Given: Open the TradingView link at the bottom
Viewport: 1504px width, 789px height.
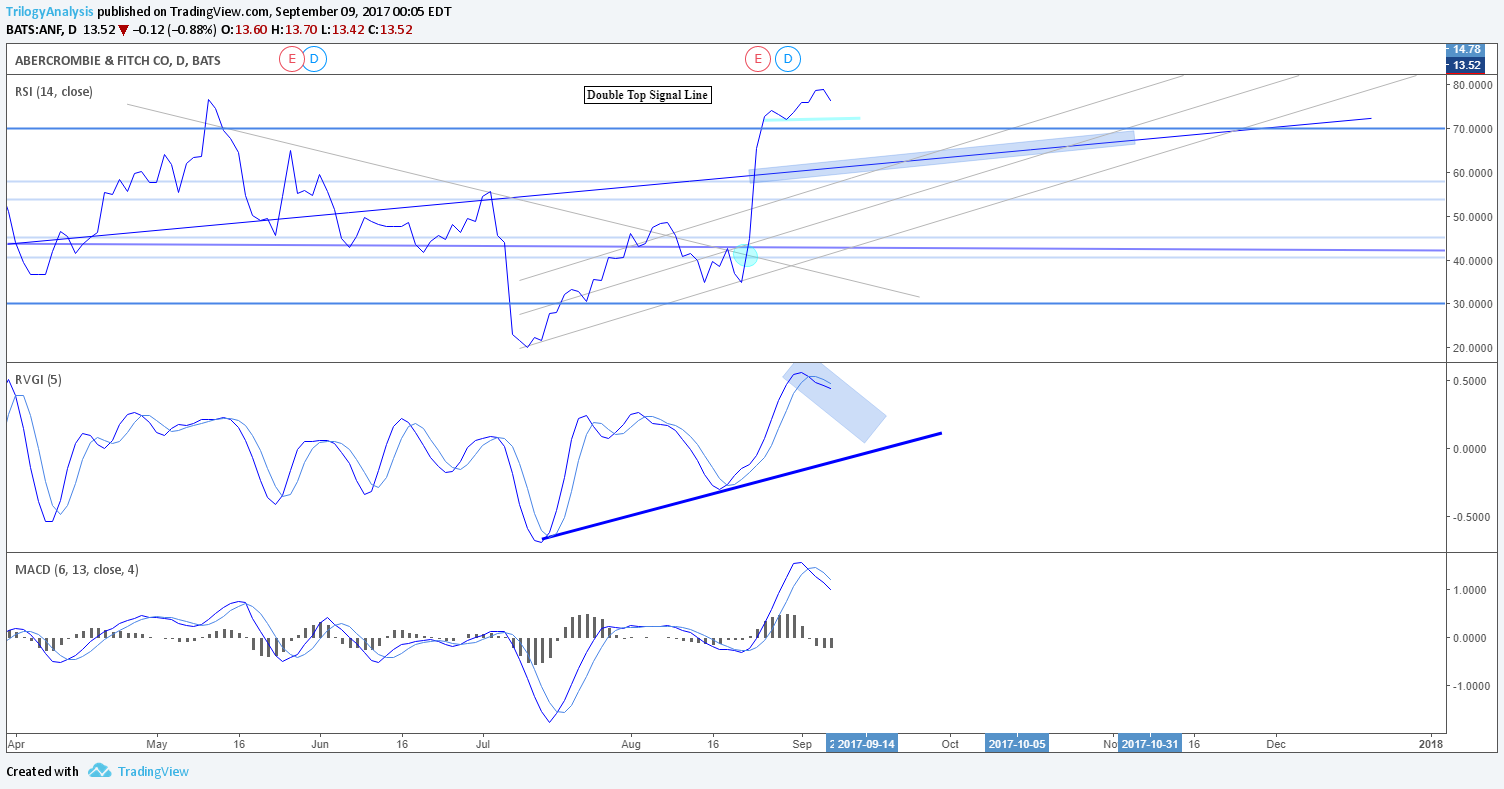Looking at the screenshot, I should (x=153, y=771).
